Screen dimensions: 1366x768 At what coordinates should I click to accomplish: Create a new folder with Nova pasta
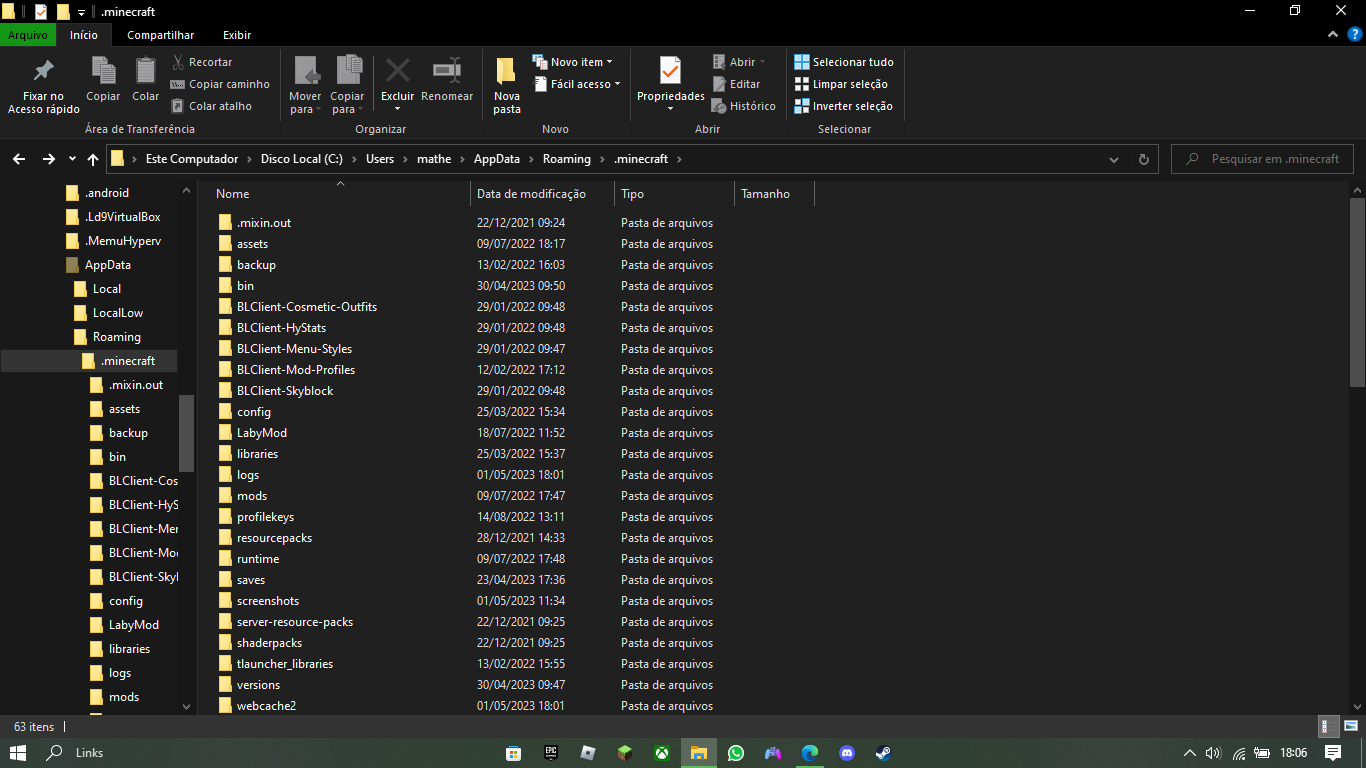coord(507,85)
